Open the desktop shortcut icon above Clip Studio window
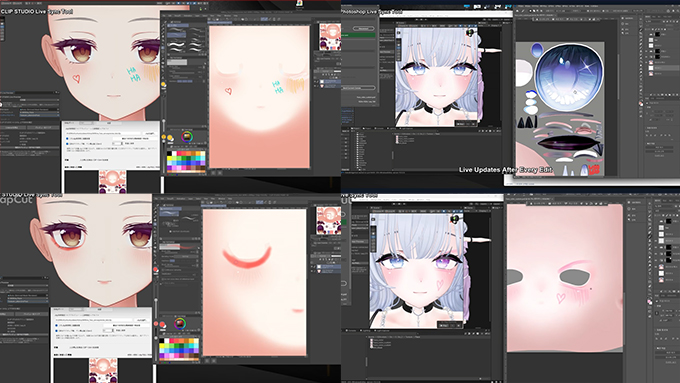 [299, 4]
